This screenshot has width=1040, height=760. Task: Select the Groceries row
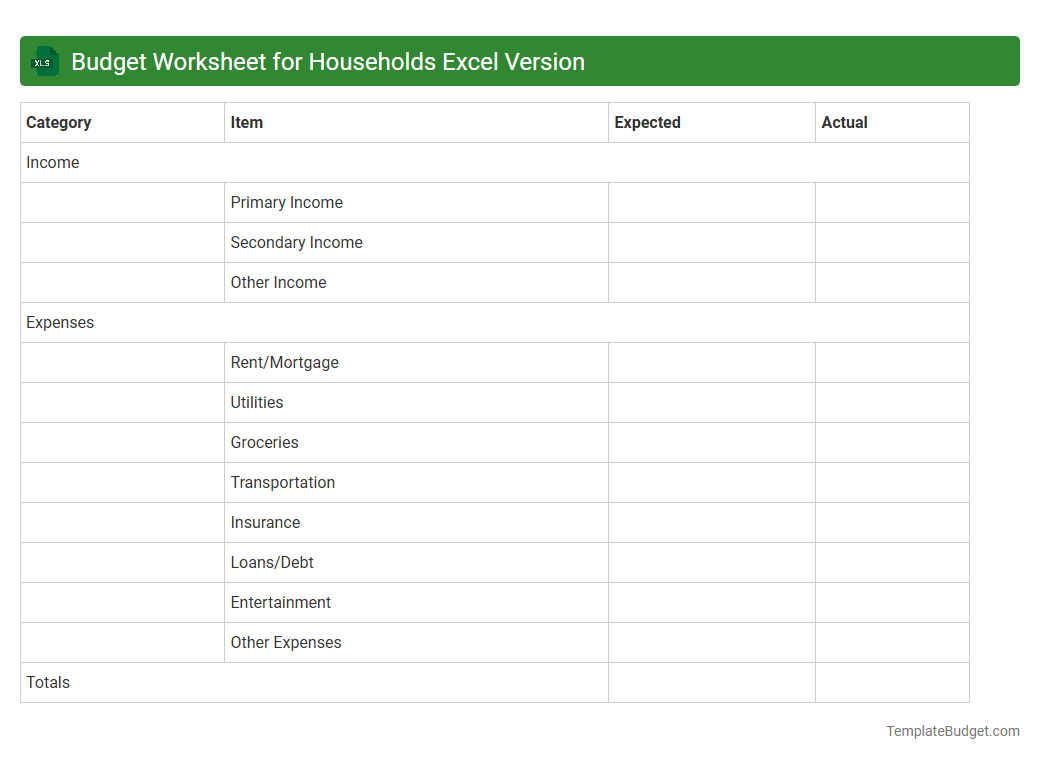(264, 442)
